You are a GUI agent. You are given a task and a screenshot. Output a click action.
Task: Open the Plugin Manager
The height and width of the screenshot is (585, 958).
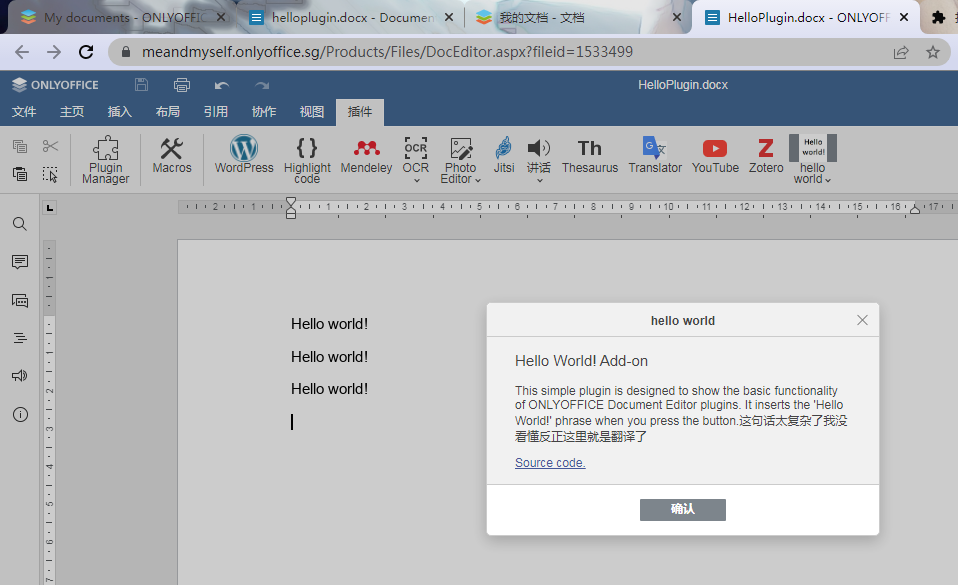point(105,160)
